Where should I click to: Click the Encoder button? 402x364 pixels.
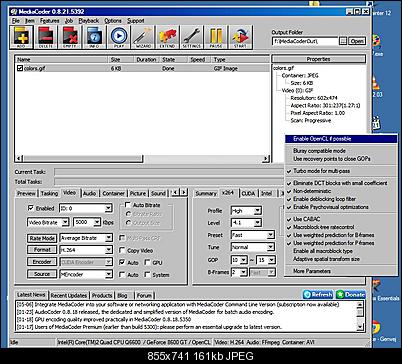coord(42,262)
